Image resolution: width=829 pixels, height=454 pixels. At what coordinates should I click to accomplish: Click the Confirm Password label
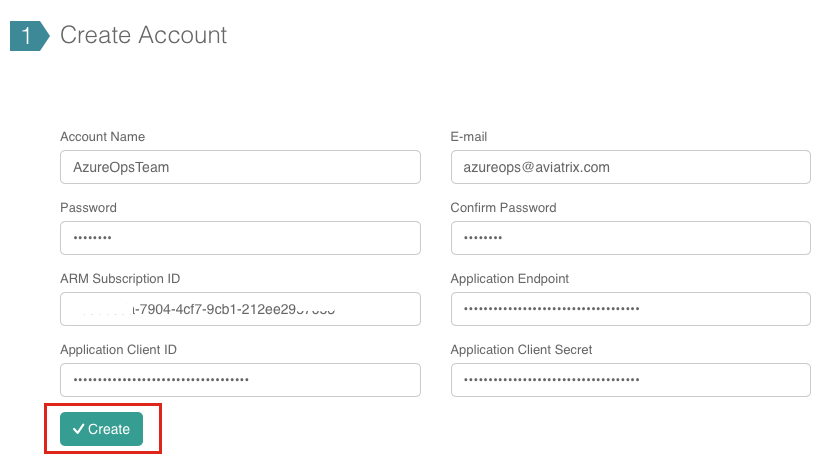pyautogui.click(x=503, y=208)
